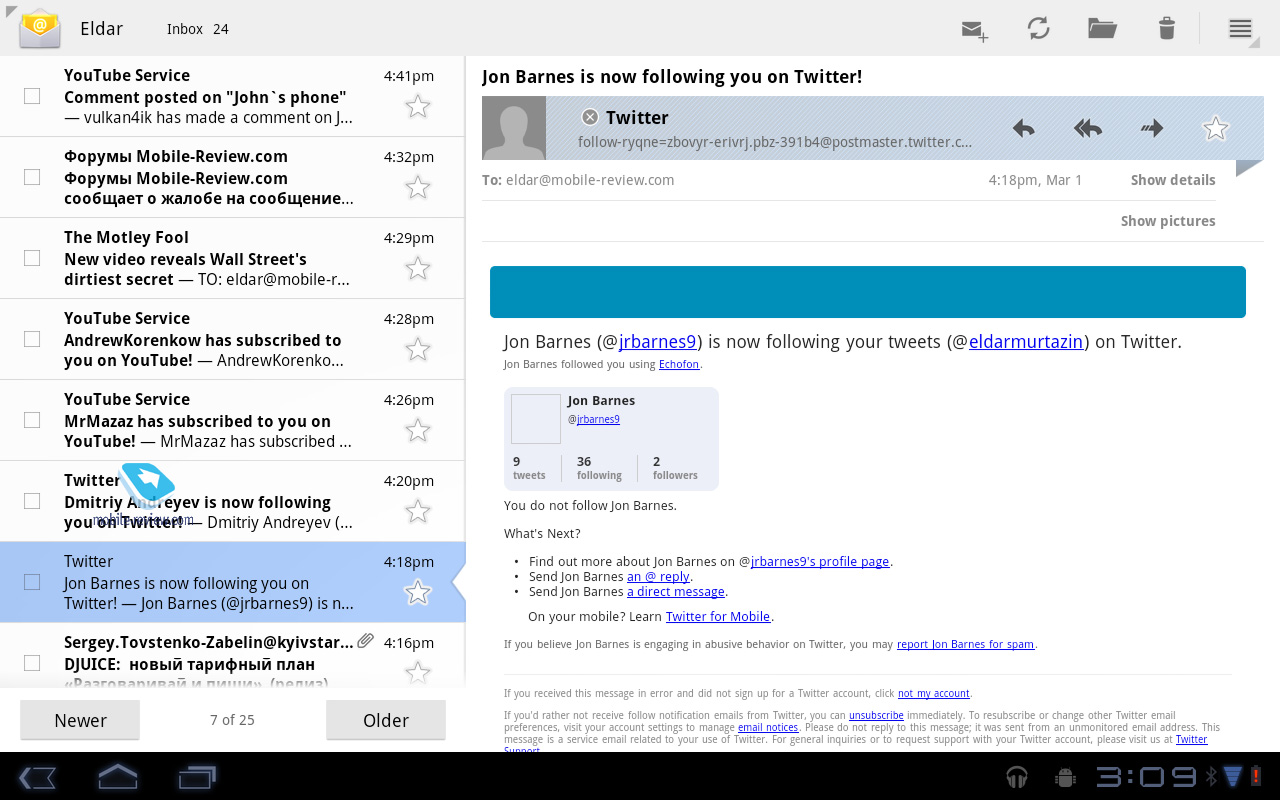This screenshot has height=800, width=1280.
Task: Star the Mobile-Review.com forum email
Action: [418, 187]
